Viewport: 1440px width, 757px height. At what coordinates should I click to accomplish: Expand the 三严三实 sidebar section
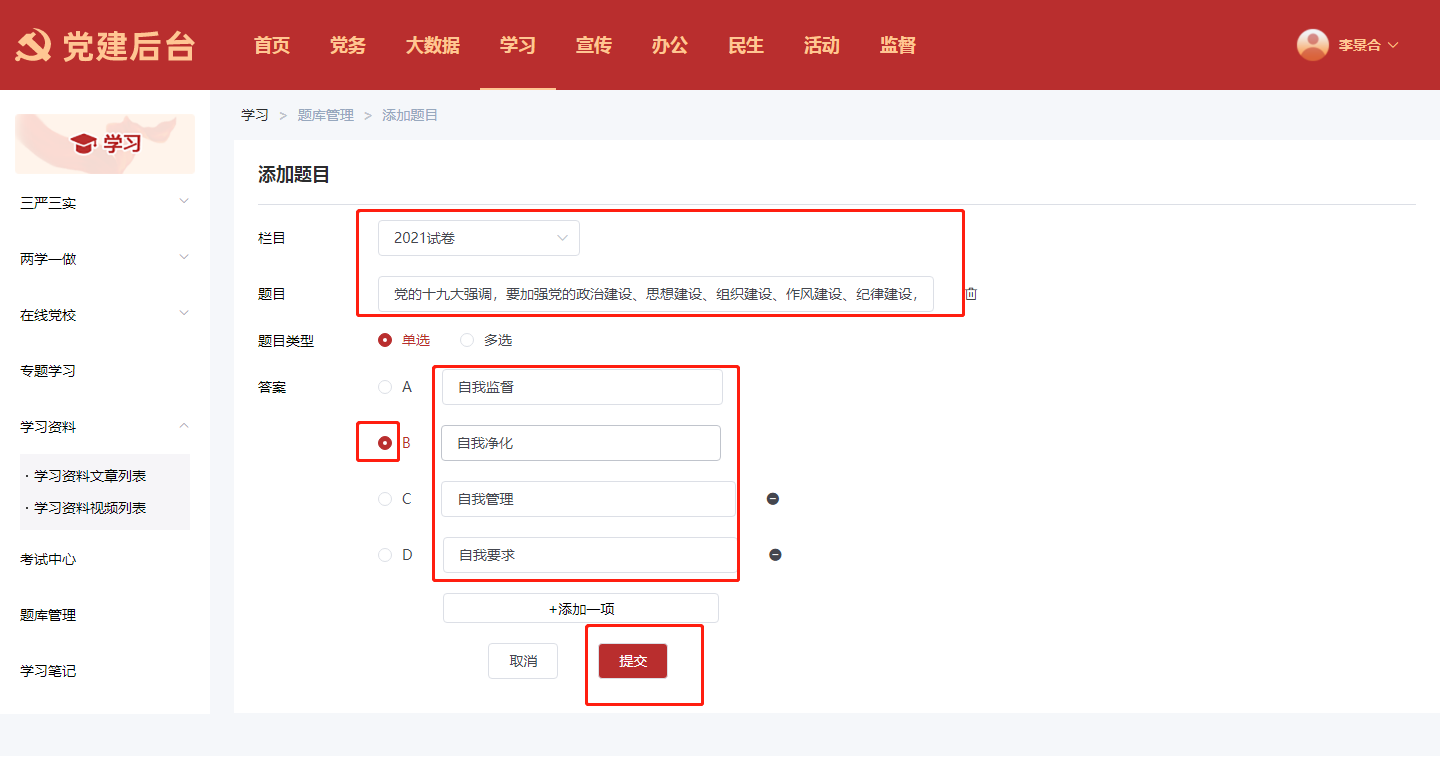click(x=104, y=203)
